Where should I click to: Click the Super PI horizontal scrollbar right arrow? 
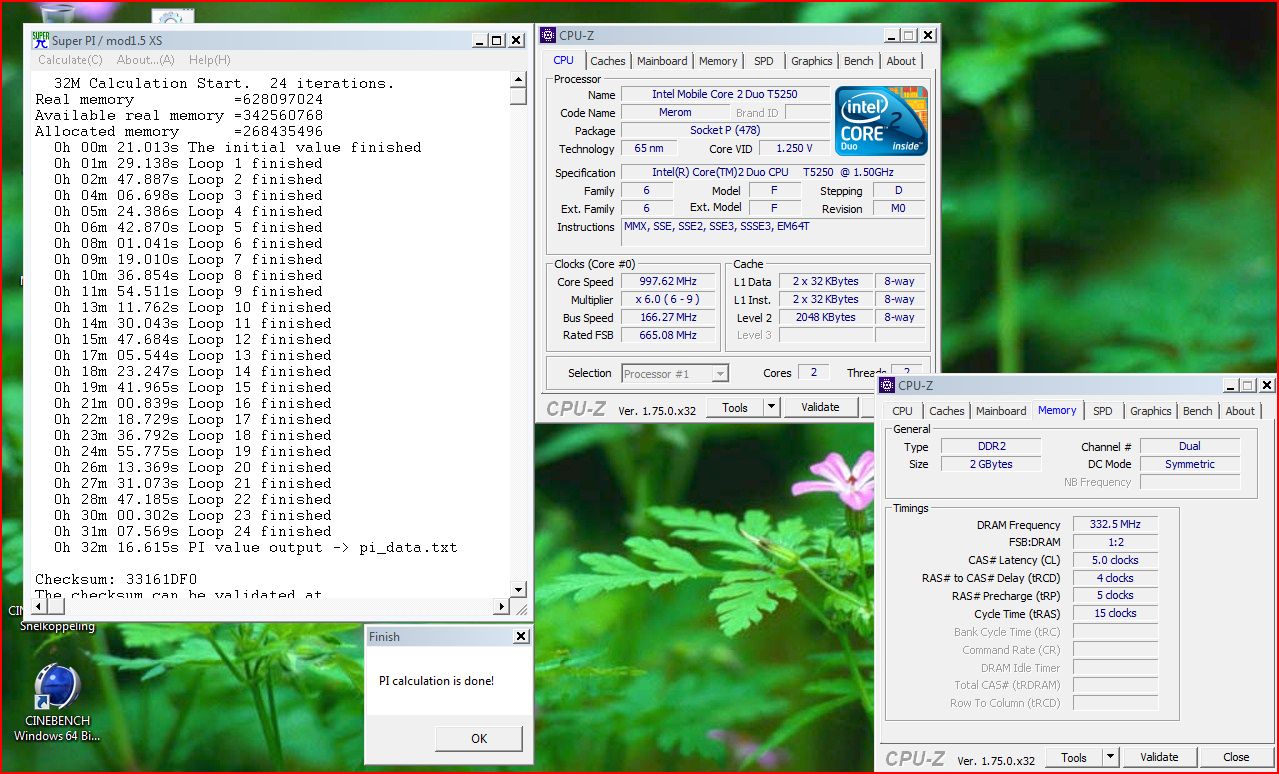pos(501,607)
